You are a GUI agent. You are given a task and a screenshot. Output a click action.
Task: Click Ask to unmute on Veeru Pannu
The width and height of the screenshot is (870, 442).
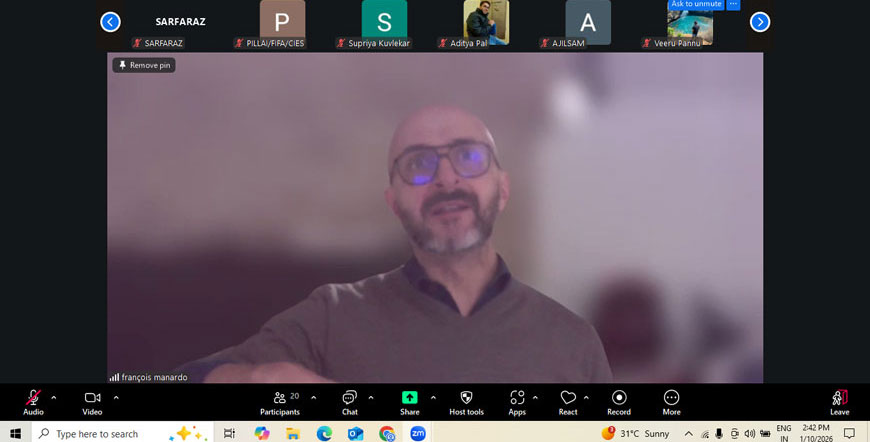(x=696, y=5)
